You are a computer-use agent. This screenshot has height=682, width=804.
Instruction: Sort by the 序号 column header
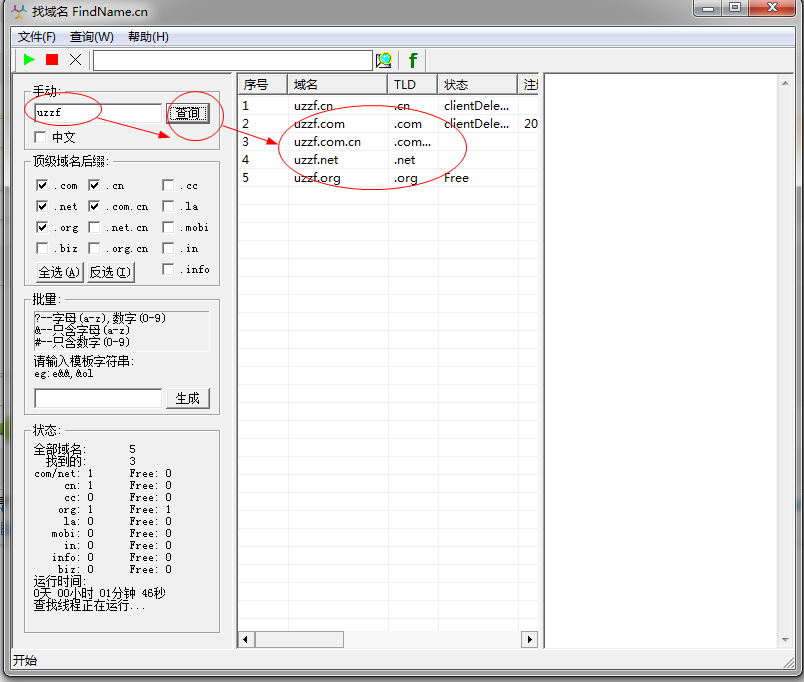pyautogui.click(x=262, y=85)
